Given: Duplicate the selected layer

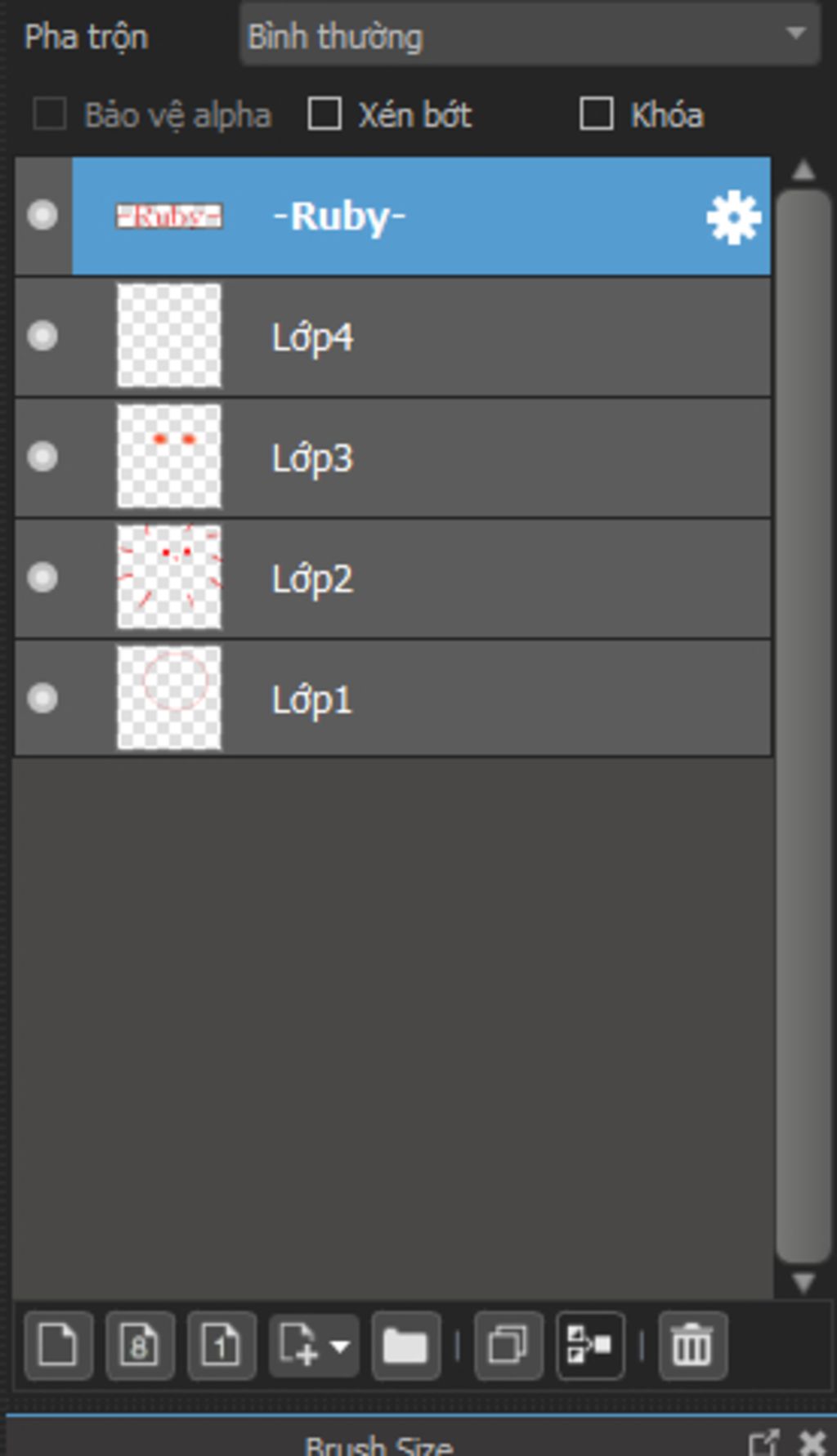Looking at the screenshot, I should coord(508,1345).
